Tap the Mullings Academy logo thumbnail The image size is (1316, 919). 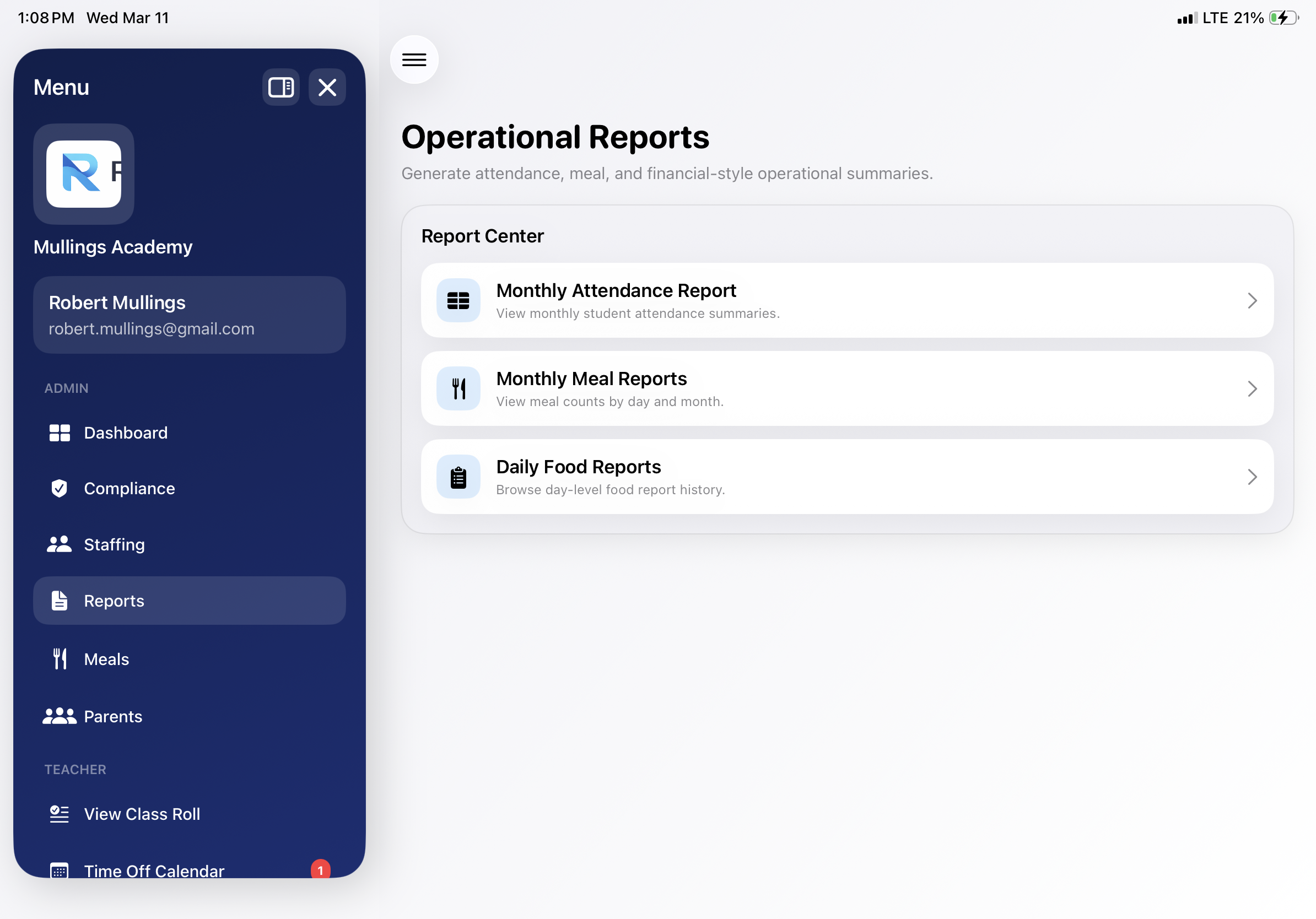(84, 174)
